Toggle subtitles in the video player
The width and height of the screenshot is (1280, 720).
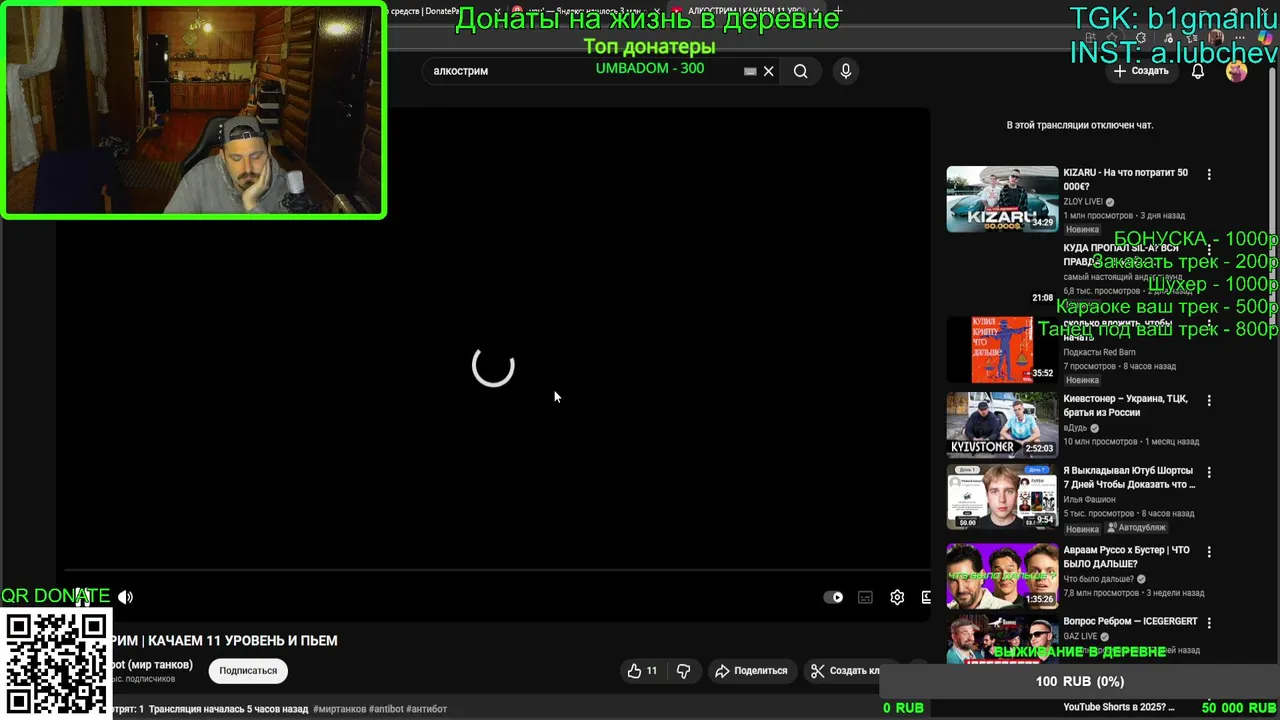pyautogui.click(x=865, y=597)
